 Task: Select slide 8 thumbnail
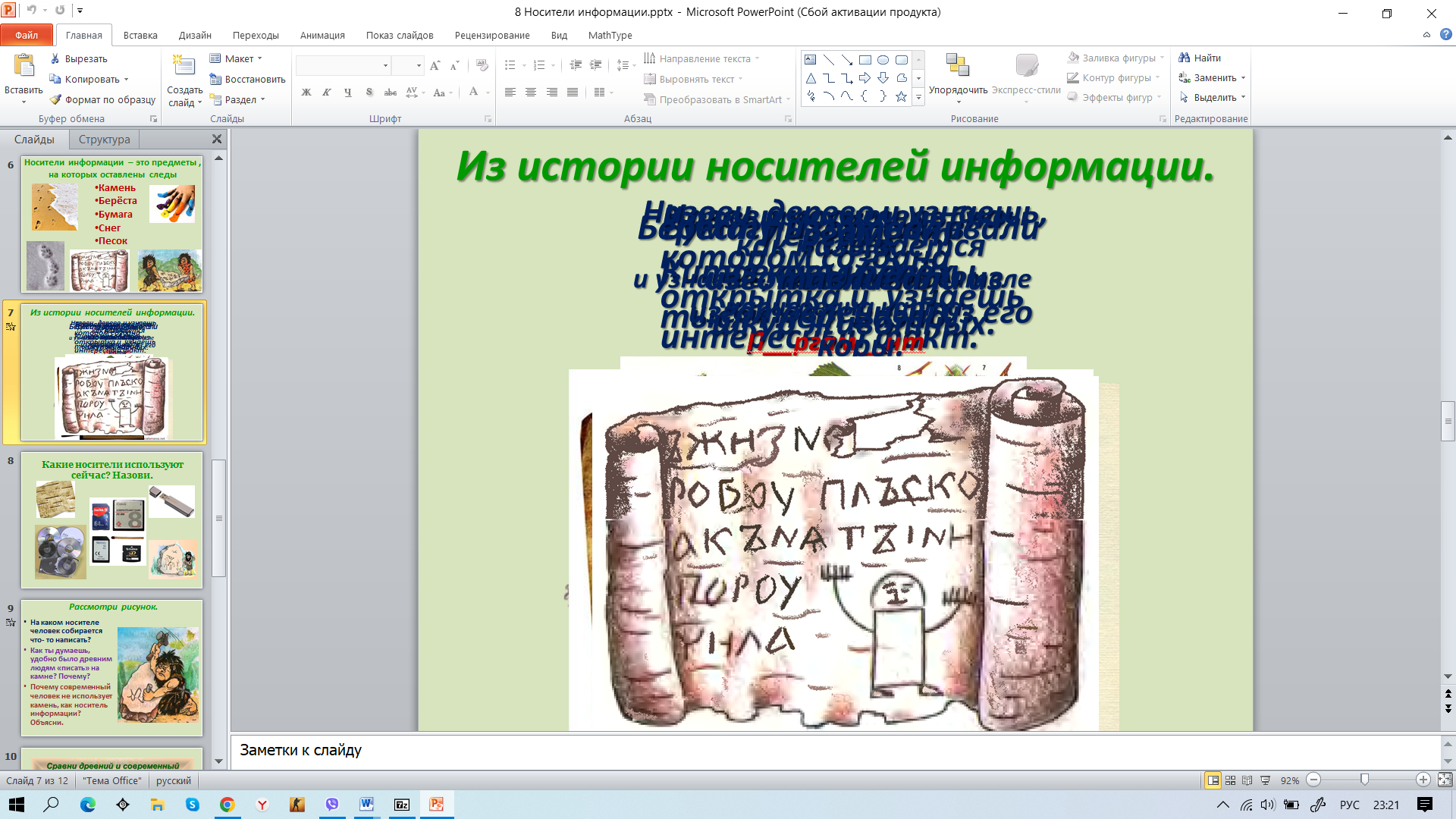(112, 519)
